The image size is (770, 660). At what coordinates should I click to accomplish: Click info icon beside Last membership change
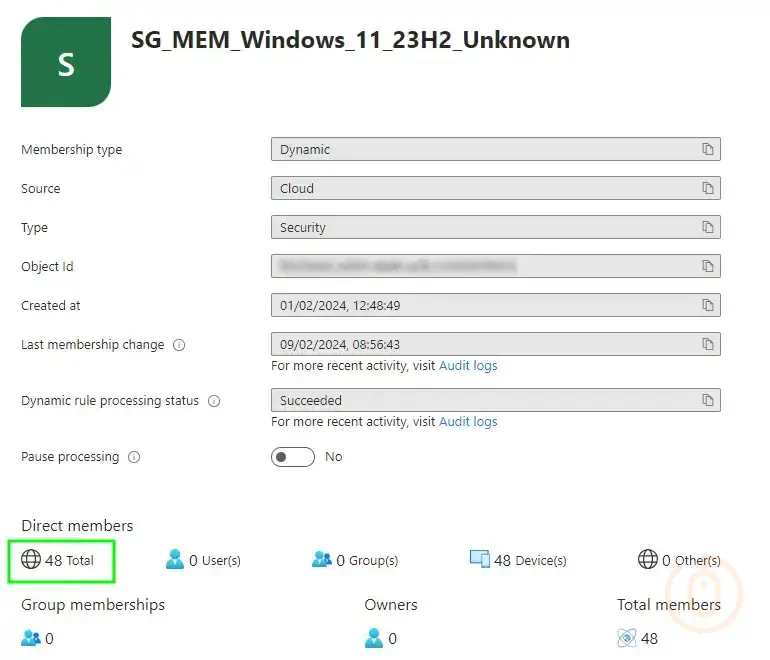click(179, 345)
